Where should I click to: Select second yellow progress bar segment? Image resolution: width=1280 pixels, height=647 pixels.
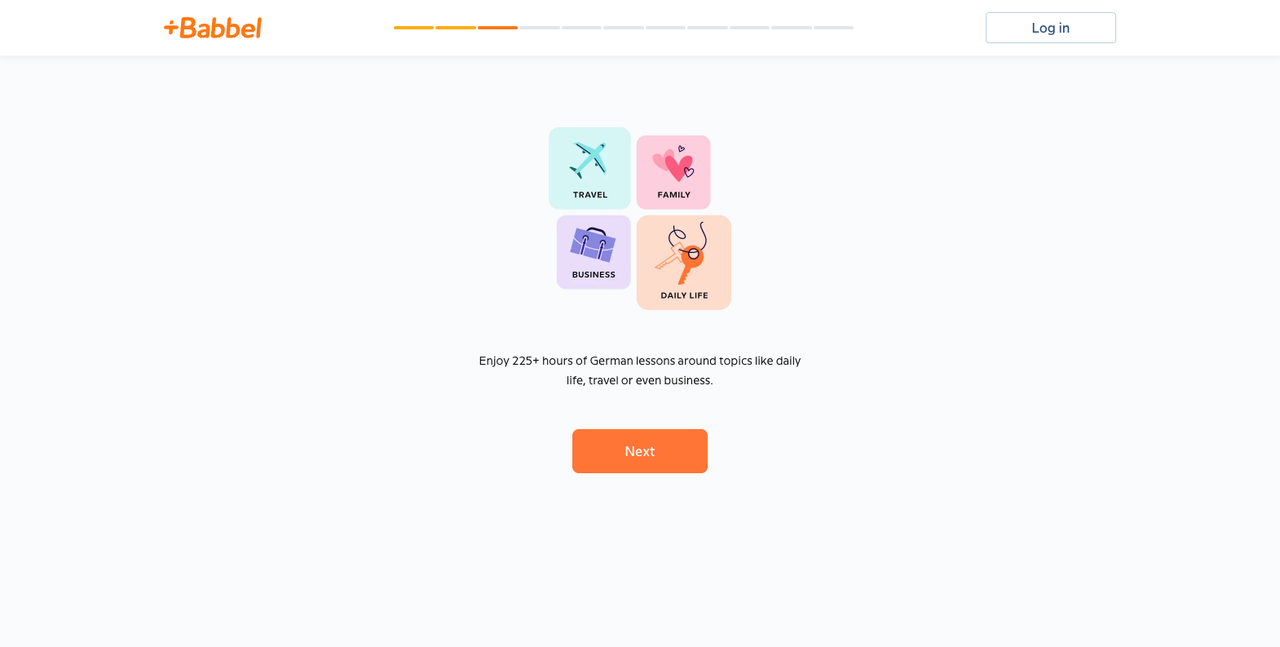pyautogui.click(x=456, y=28)
